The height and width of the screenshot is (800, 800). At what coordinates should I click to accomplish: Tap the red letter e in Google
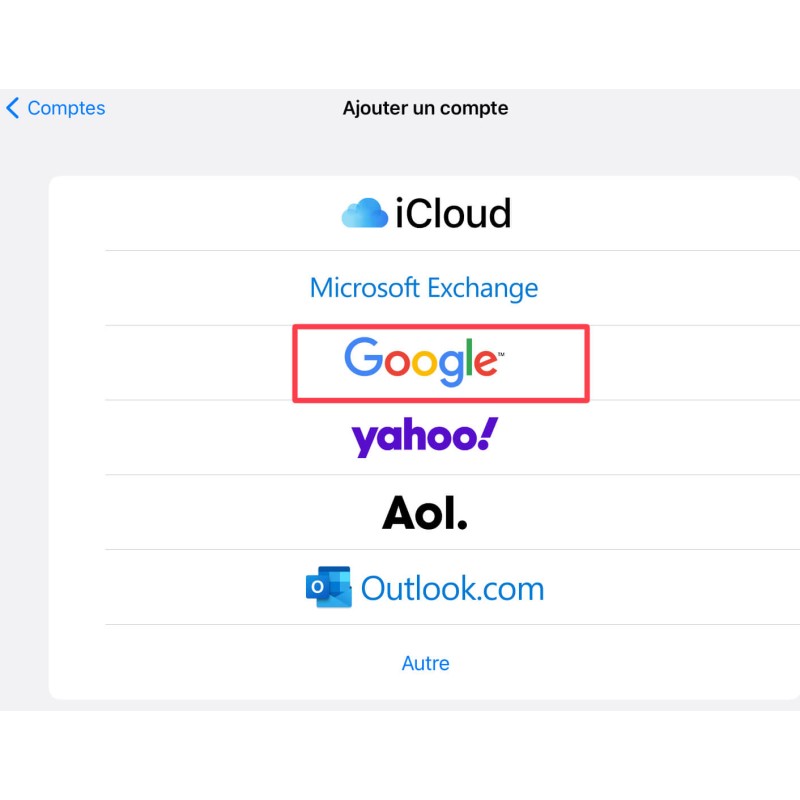[484, 362]
